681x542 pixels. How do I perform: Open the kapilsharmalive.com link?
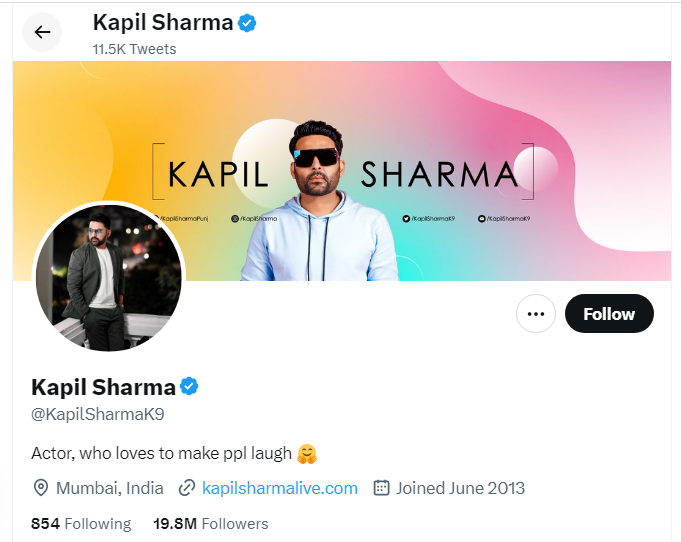(280, 488)
